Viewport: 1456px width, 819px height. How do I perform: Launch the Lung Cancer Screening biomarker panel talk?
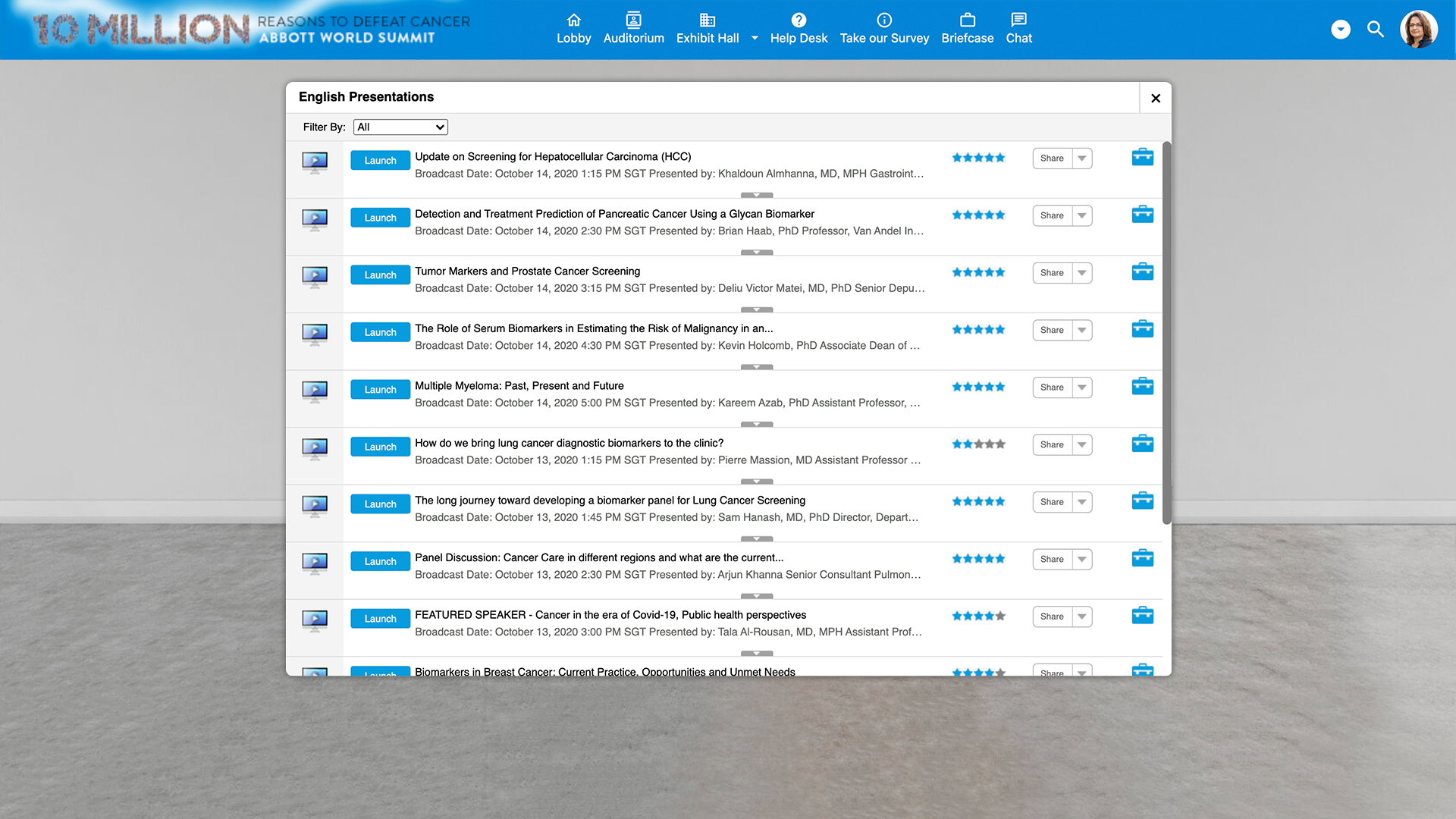(380, 504)
